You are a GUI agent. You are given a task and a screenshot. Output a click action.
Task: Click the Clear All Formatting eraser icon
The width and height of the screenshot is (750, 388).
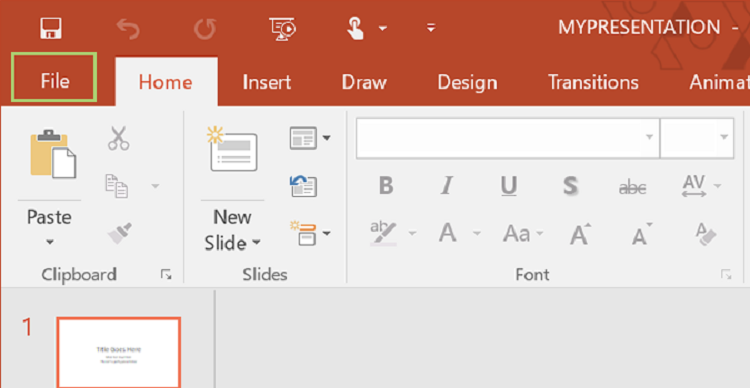click(x=706, y=234)
